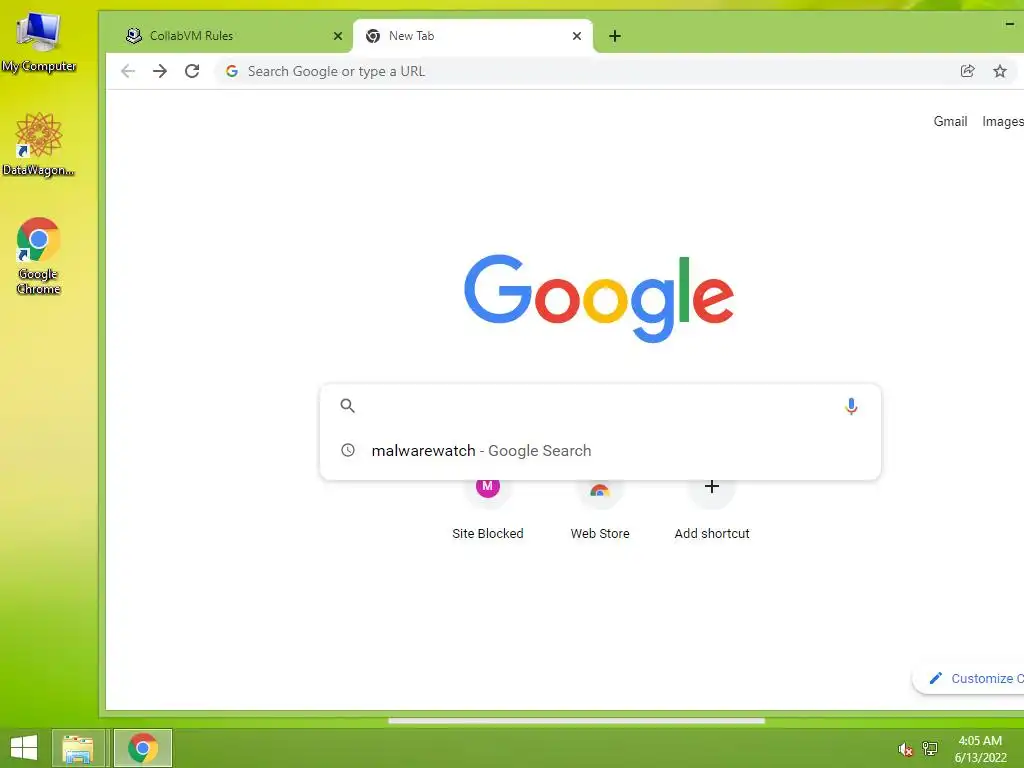Screen dimensions: 1024x768
Task: Click the Customize Chrome button
Action: pyautogui.click(x=968, y=679)
